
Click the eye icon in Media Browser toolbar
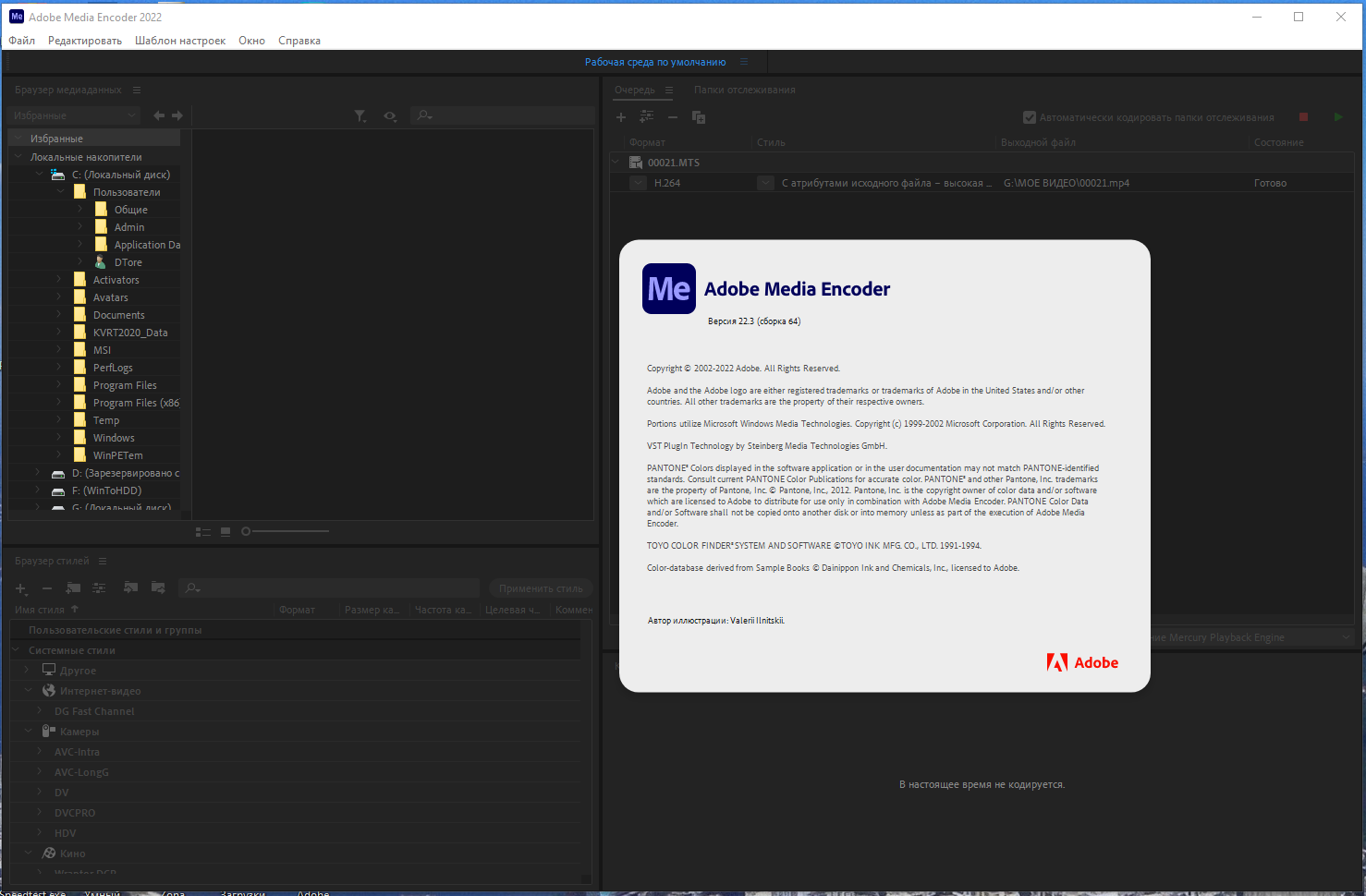(390, 115)
